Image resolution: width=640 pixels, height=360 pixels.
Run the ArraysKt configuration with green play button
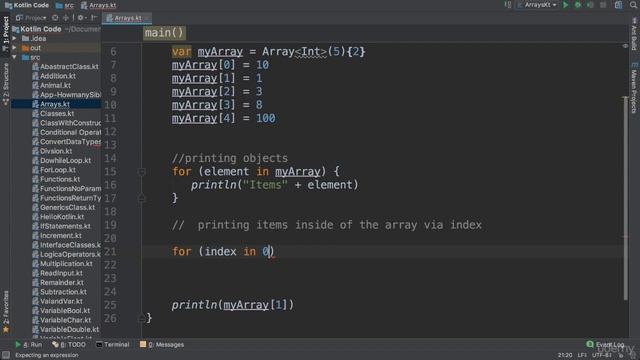pos(565,5)
